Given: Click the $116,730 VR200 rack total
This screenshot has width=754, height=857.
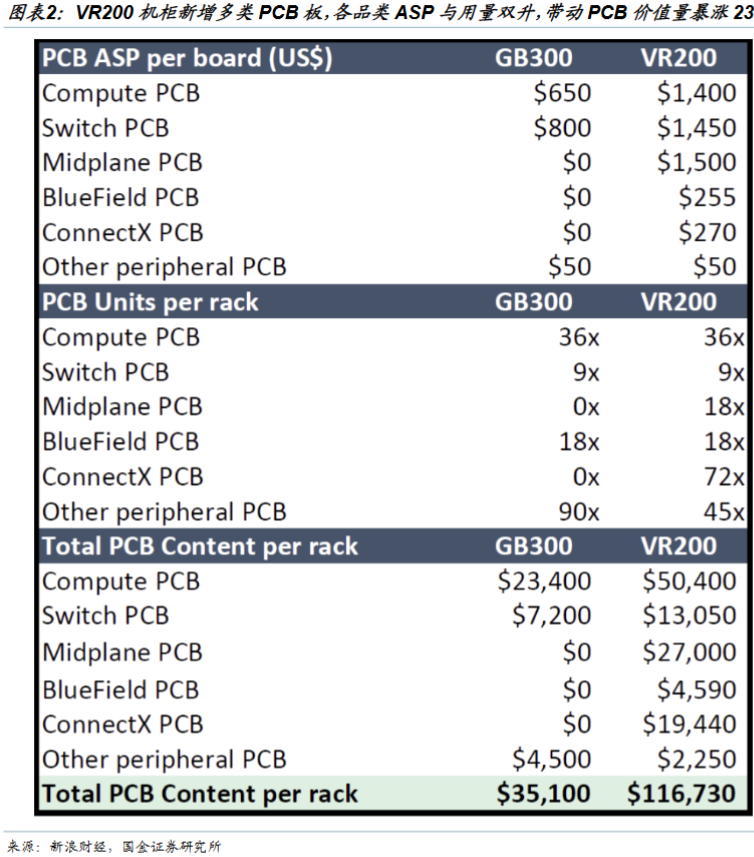Looking at the screenshot, I should (682, 794).
